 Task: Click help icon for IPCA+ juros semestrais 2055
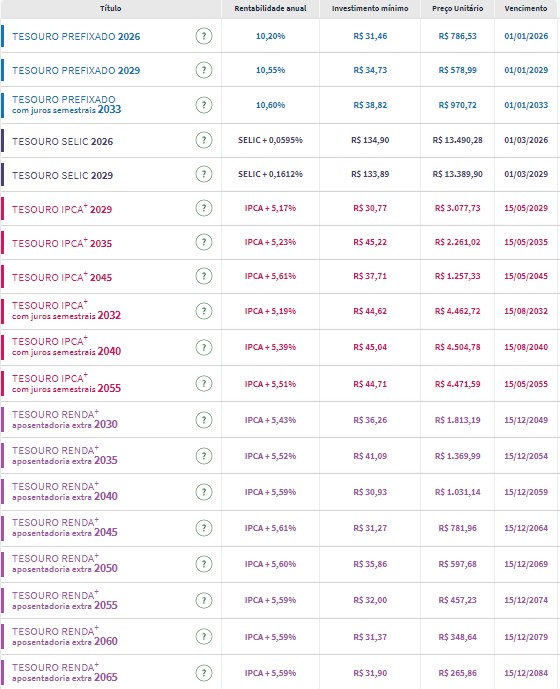point(204,384)
